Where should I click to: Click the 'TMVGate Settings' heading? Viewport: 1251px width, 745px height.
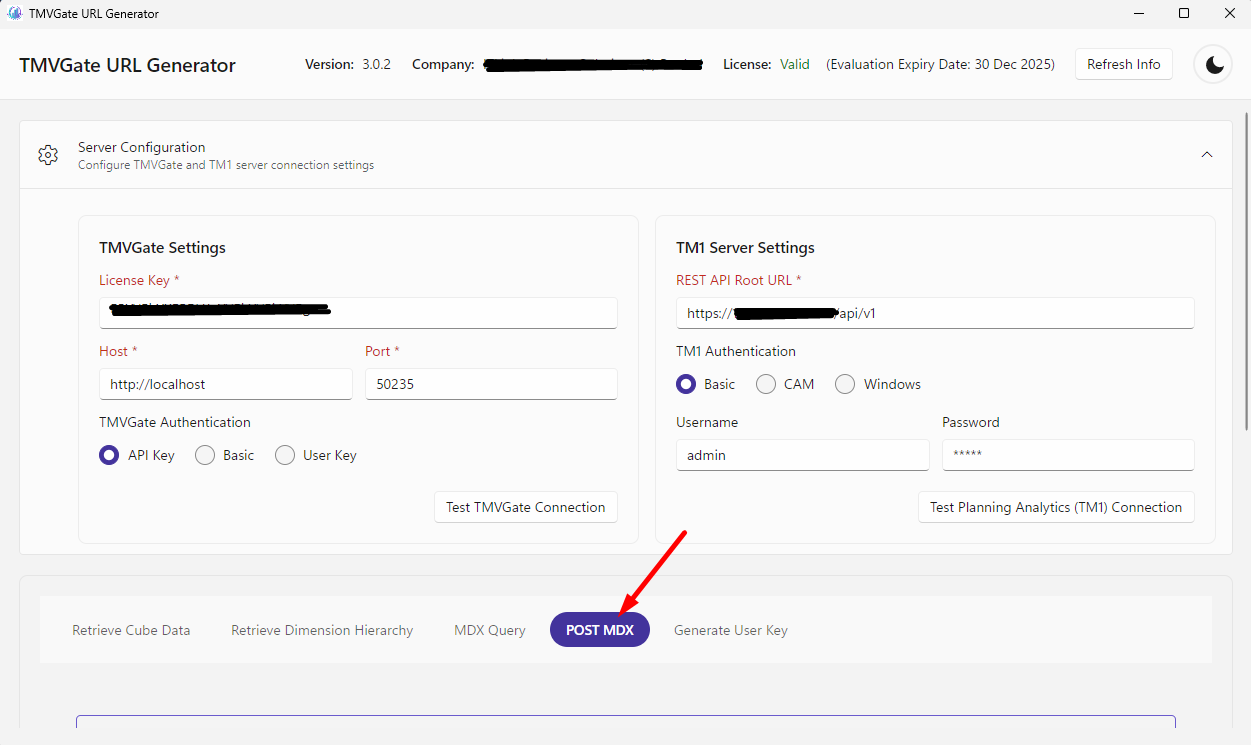point(162,248)
